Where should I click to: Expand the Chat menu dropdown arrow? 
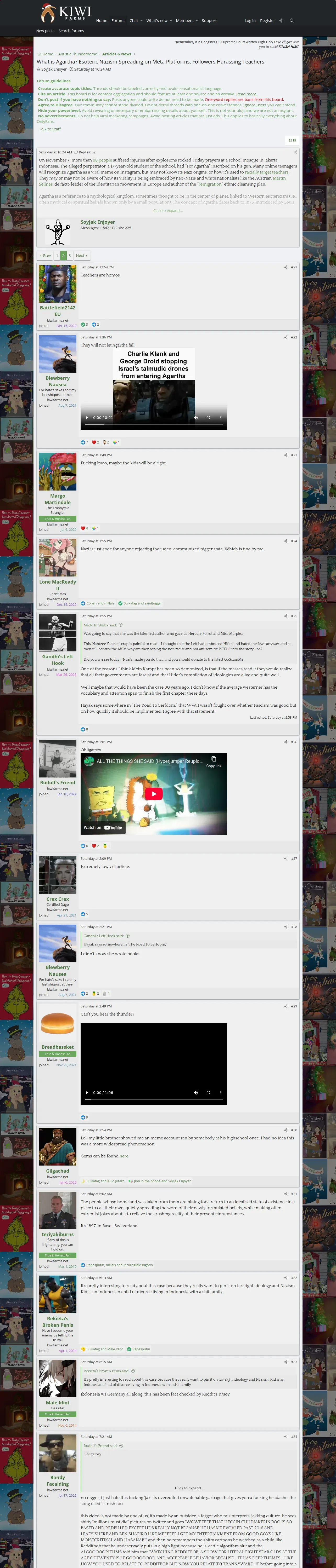point(142,21)
